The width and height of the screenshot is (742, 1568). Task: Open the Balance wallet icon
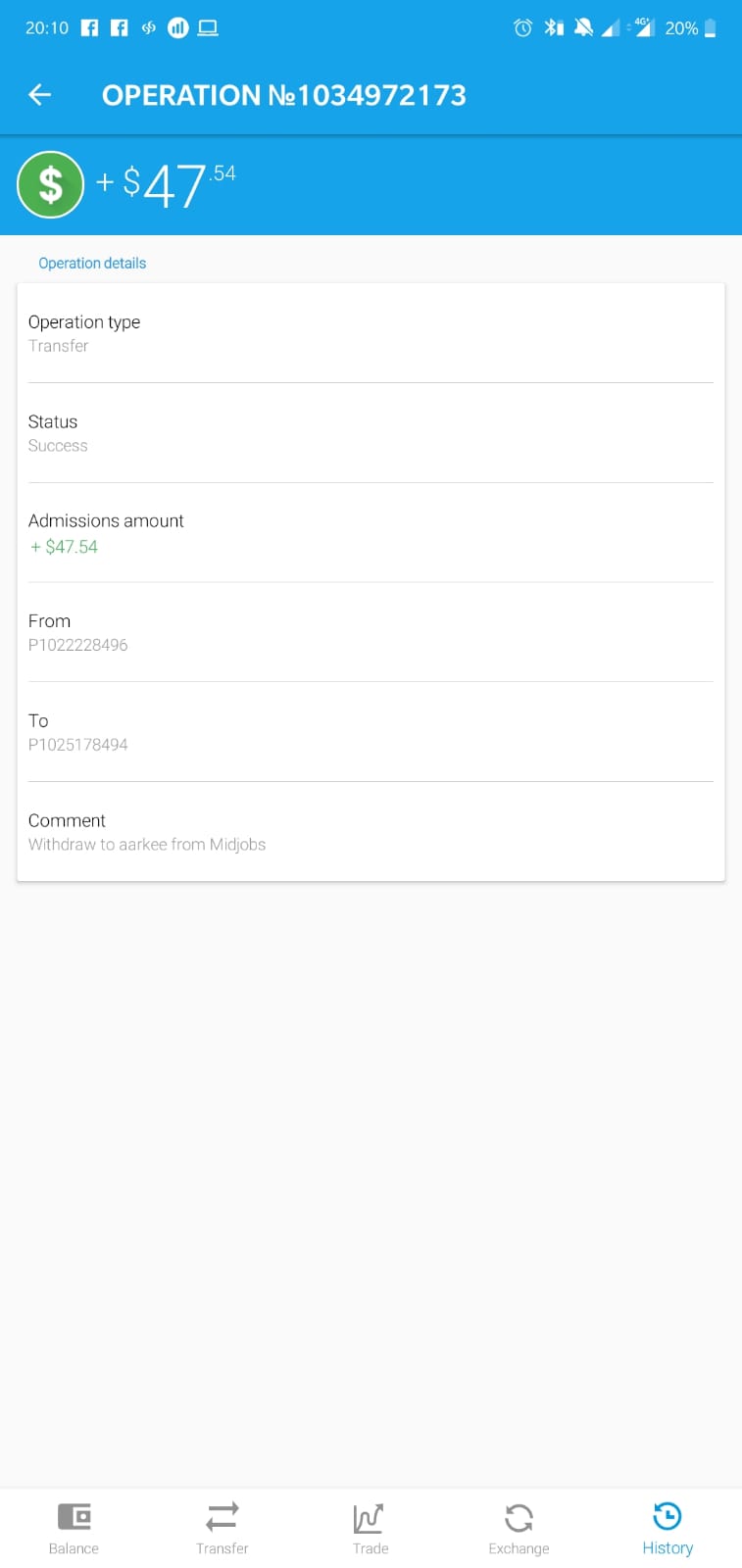pos(74,1517)
